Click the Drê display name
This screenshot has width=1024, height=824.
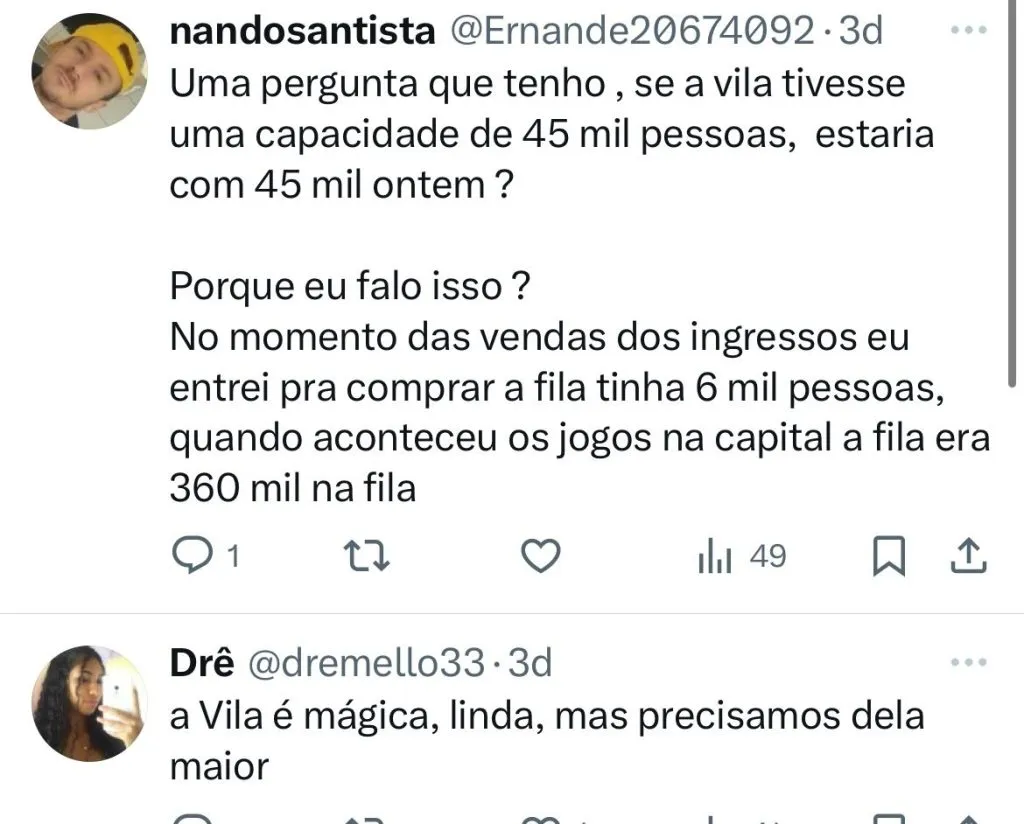pyautogui.click(x=202, y=662)
